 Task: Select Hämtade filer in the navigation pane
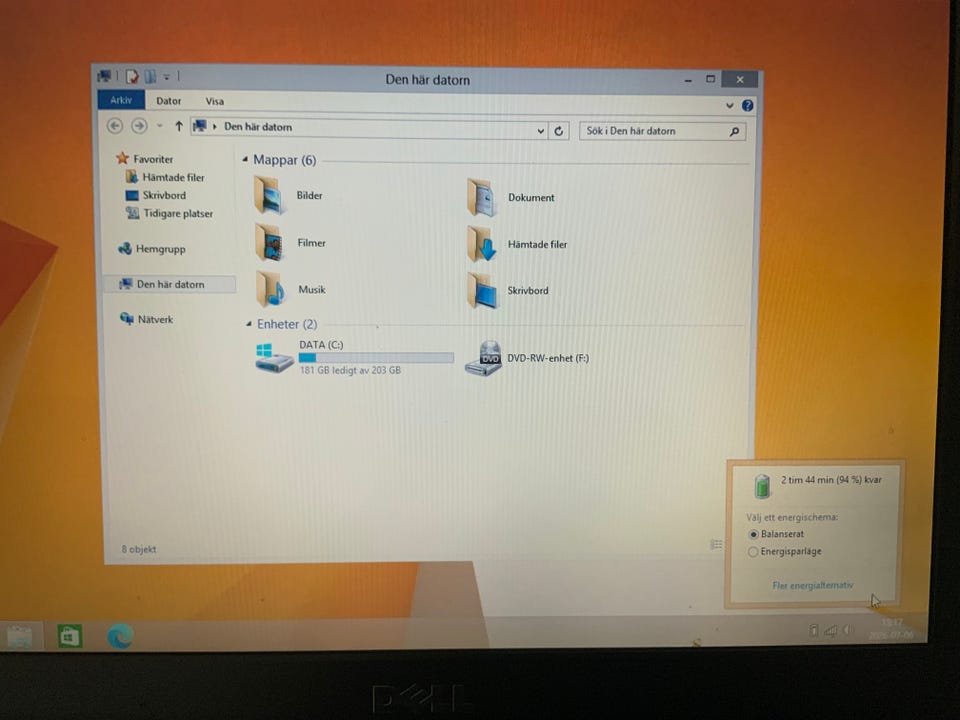[165, 177]
